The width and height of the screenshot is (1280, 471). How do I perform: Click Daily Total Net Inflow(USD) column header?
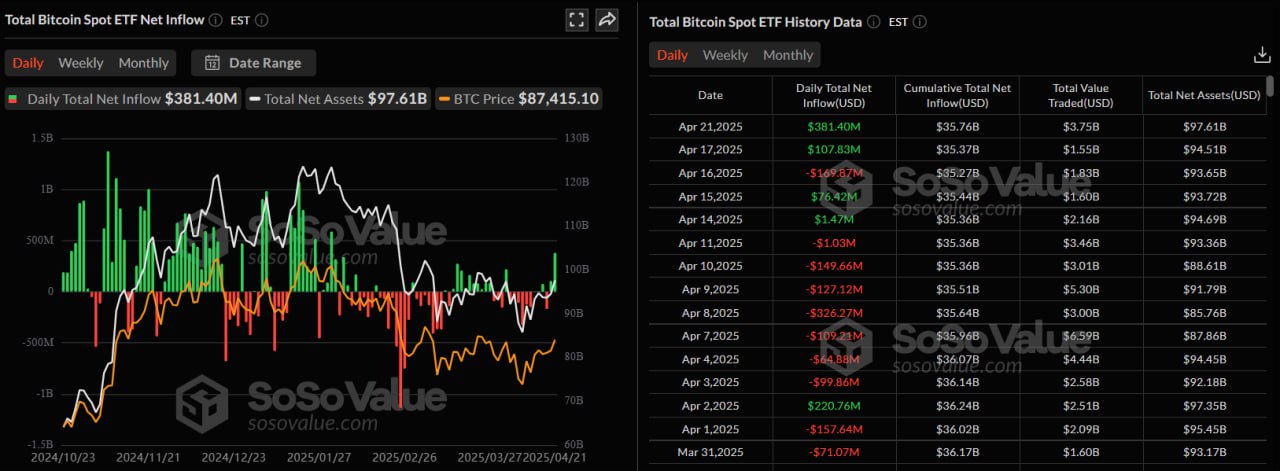click(x=833, y=95)
